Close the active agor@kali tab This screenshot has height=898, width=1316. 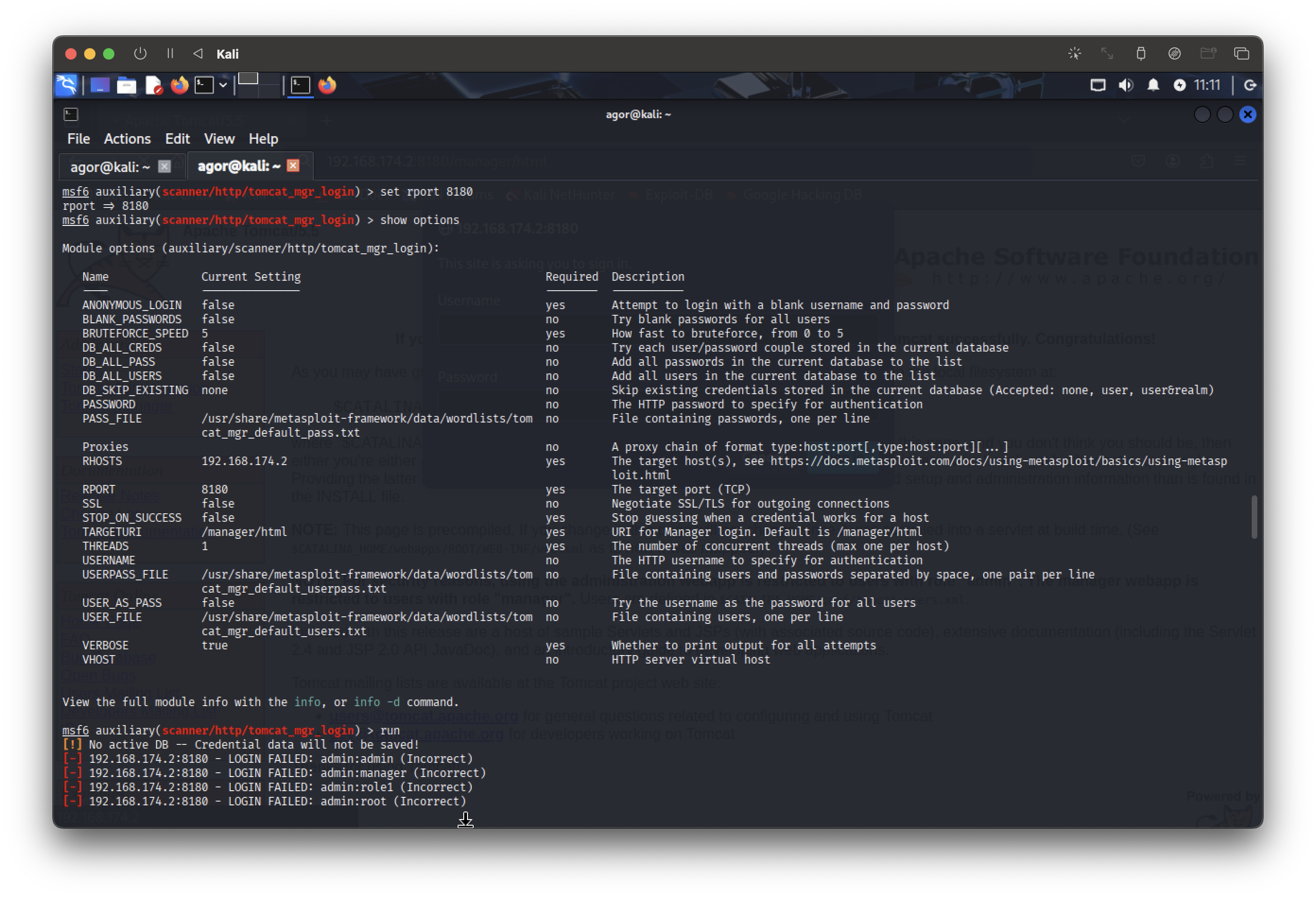click(293, 165)
